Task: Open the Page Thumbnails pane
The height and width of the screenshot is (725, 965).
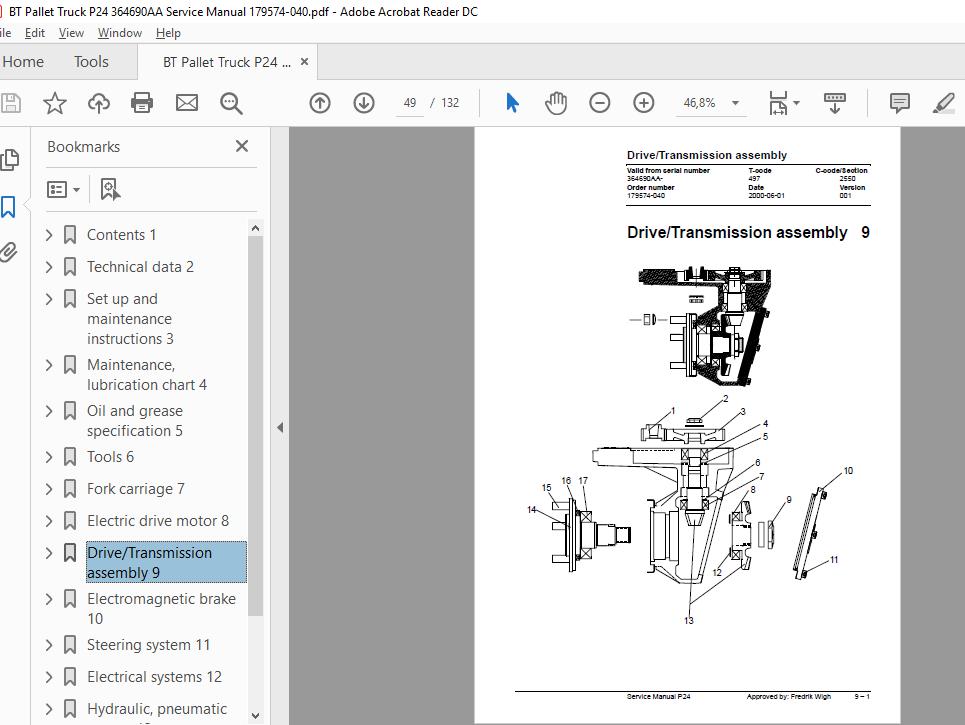Action: pos(10,160)
